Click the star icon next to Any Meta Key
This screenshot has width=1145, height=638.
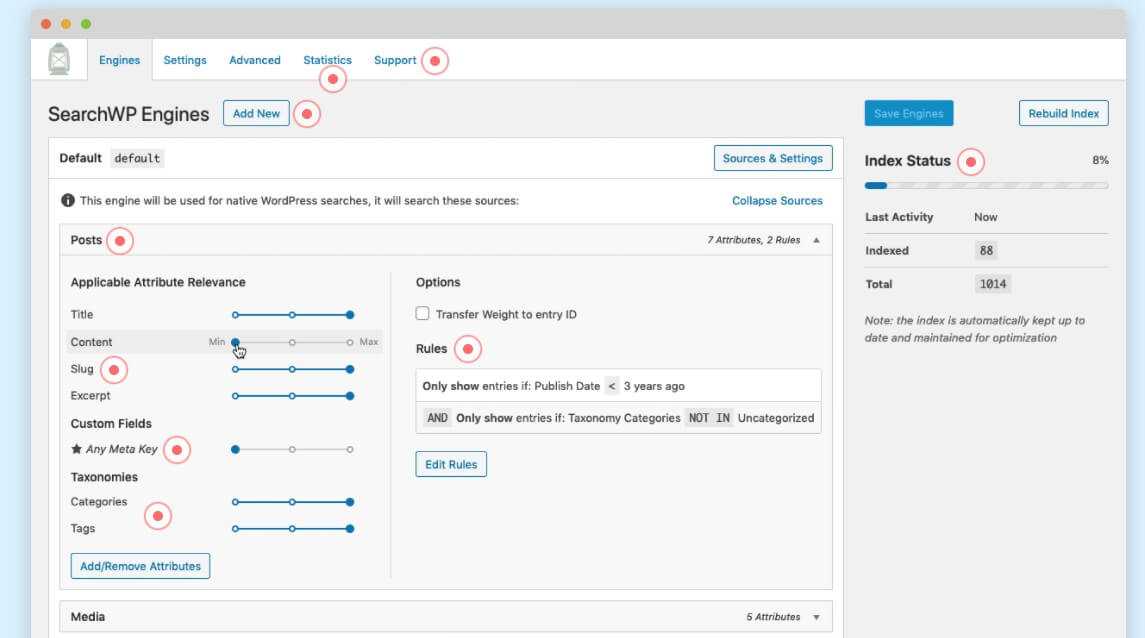pyautogui.click(x=76, y=450)
